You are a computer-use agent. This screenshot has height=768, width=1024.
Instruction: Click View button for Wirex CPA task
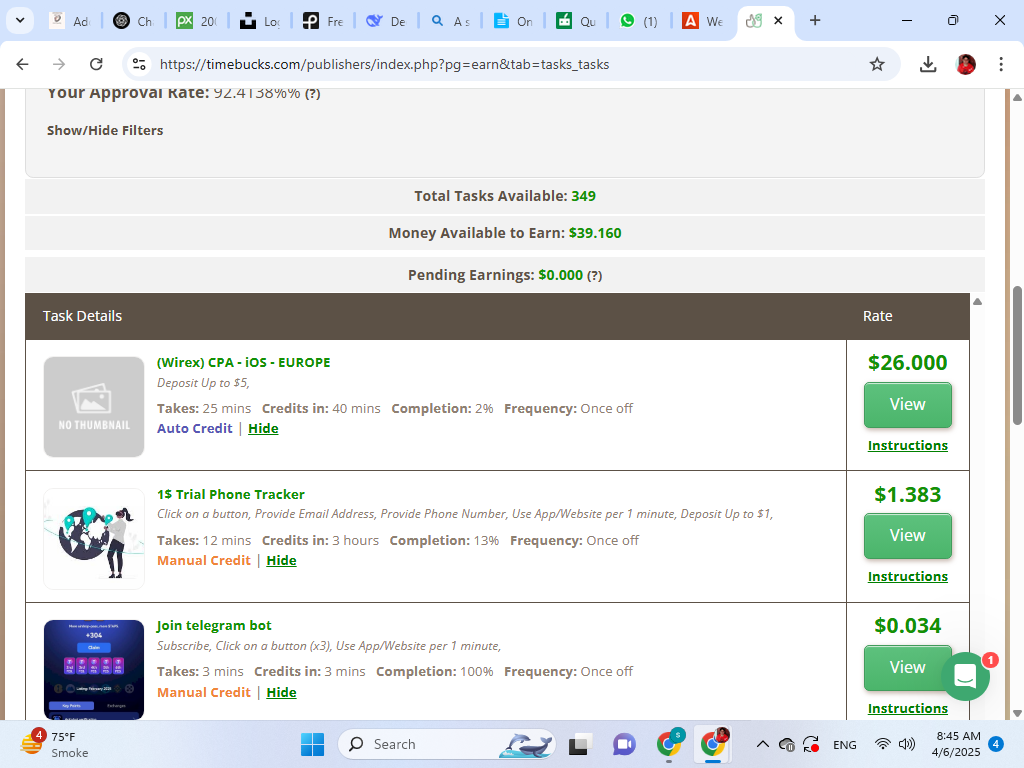907,404
